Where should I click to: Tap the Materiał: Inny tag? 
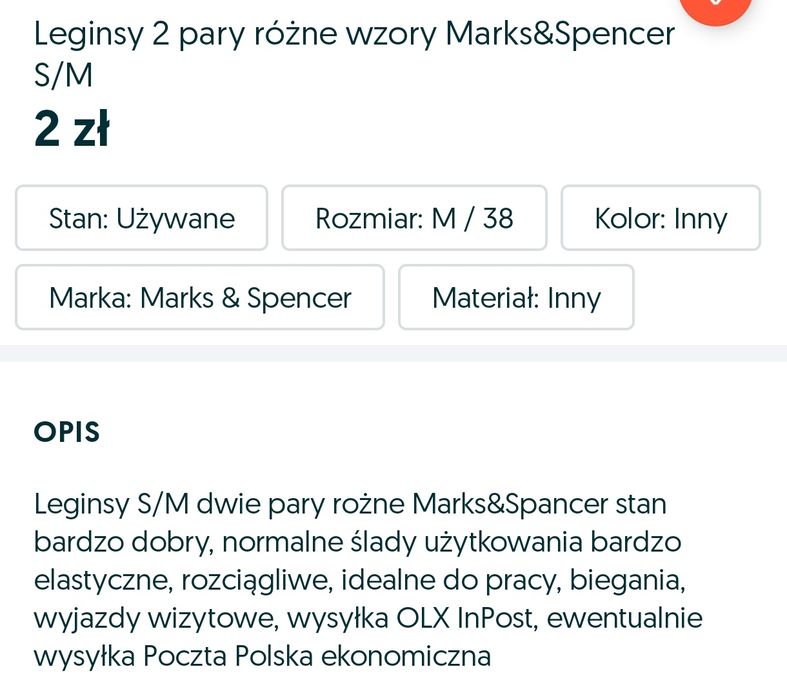[516, 297]
